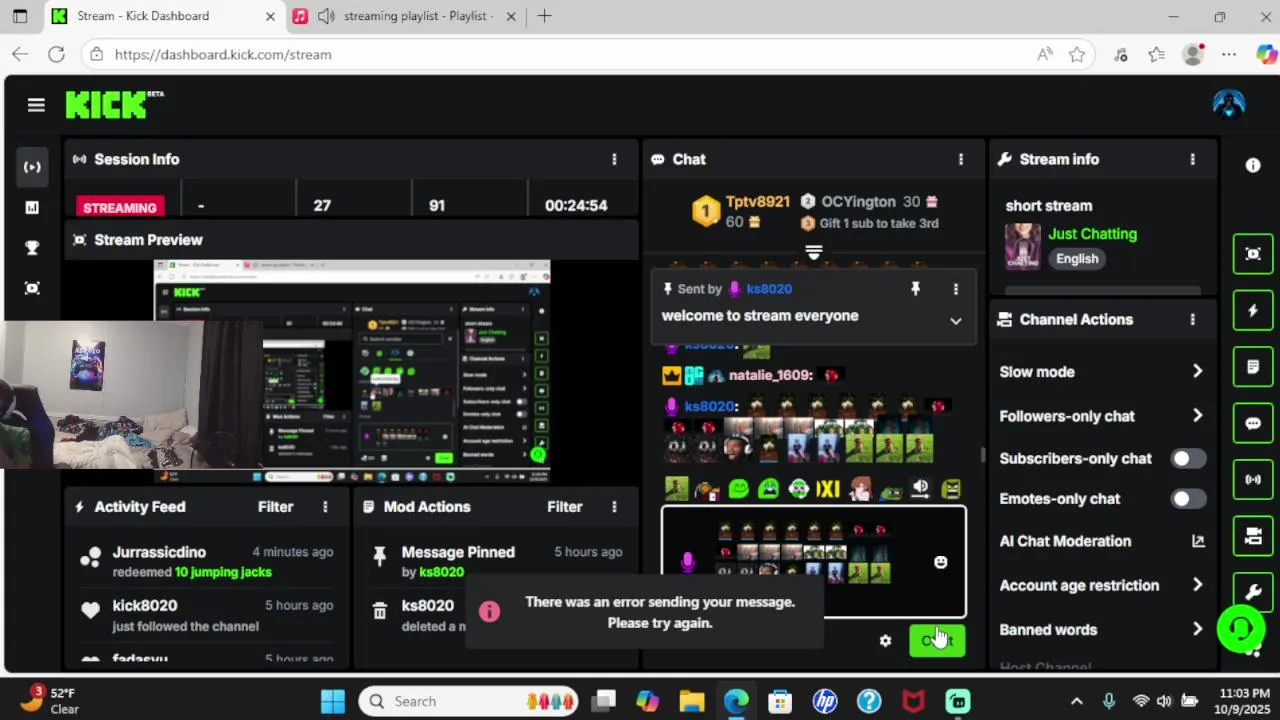
Task: Open chat settings gear icon
Action: click(885, 640)
